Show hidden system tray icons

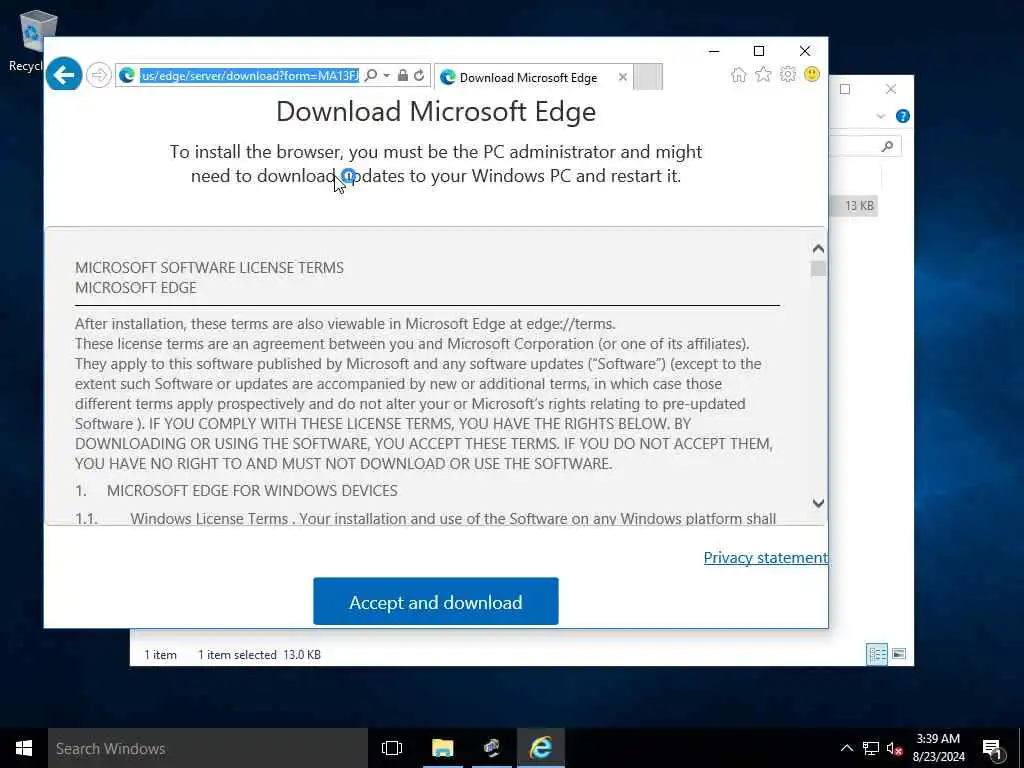(x=846, y=748)
